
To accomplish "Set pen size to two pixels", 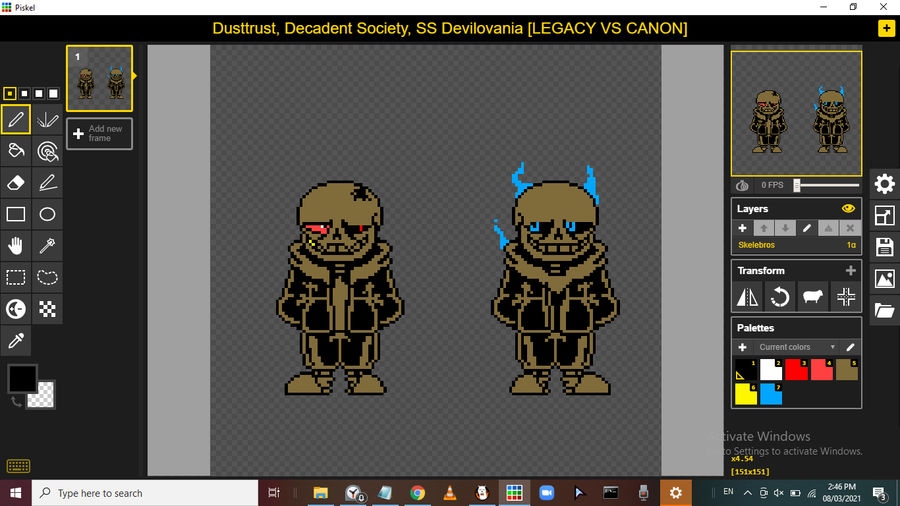I will (x=24, y=93).
